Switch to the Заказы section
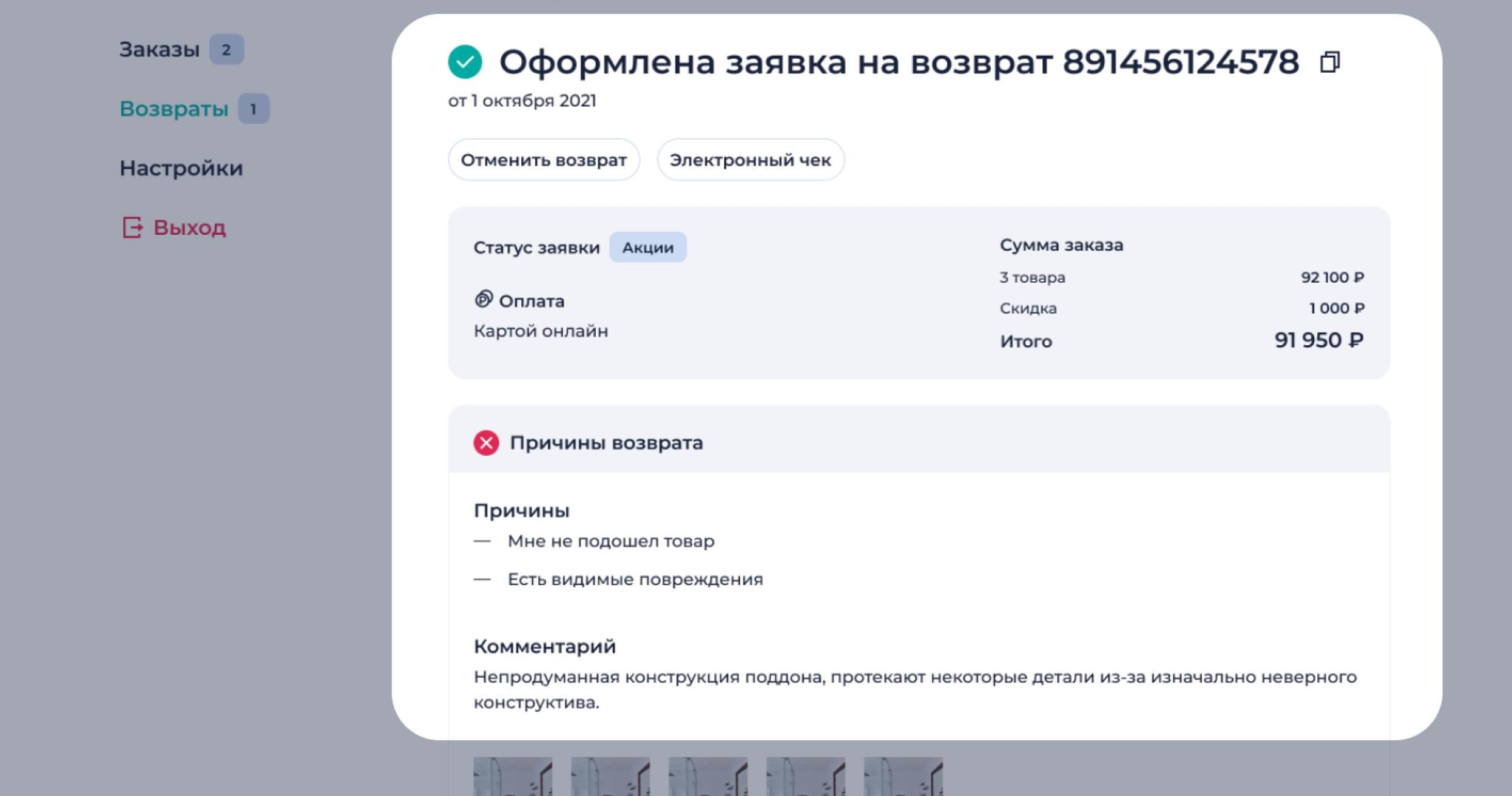Screen dimensions: 1512x796 160,50
